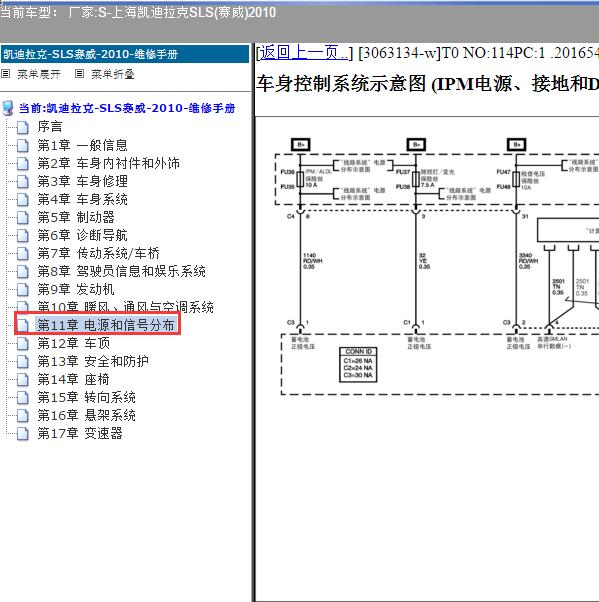The image size is (599, 602).
Task: Click the 32 YE wire label
Action: pos(424,261)
